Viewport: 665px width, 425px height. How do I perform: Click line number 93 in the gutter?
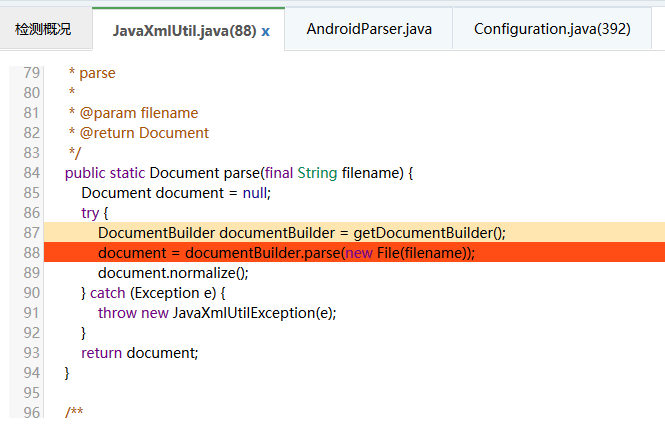tap(32, 353)
